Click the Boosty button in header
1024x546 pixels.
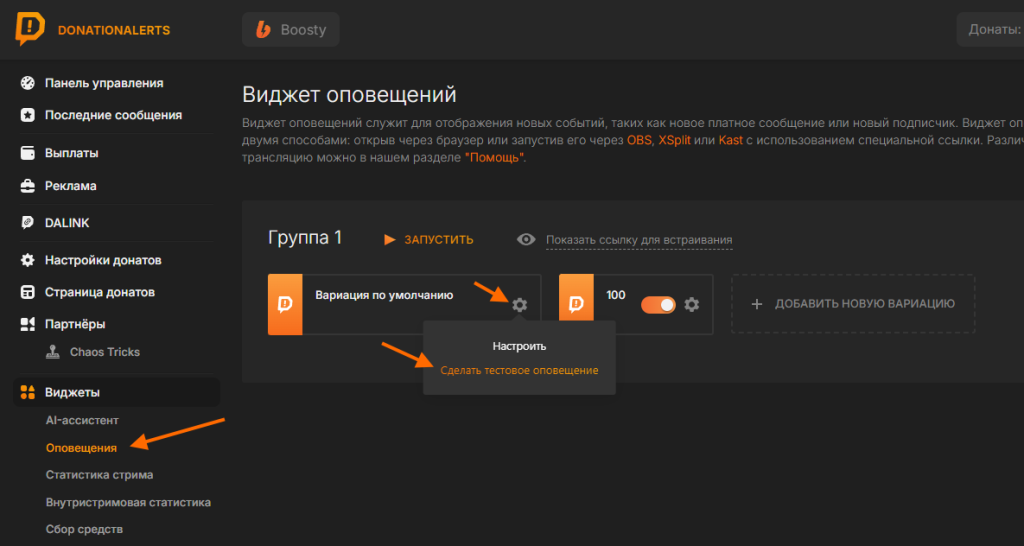tap(291, 29)
